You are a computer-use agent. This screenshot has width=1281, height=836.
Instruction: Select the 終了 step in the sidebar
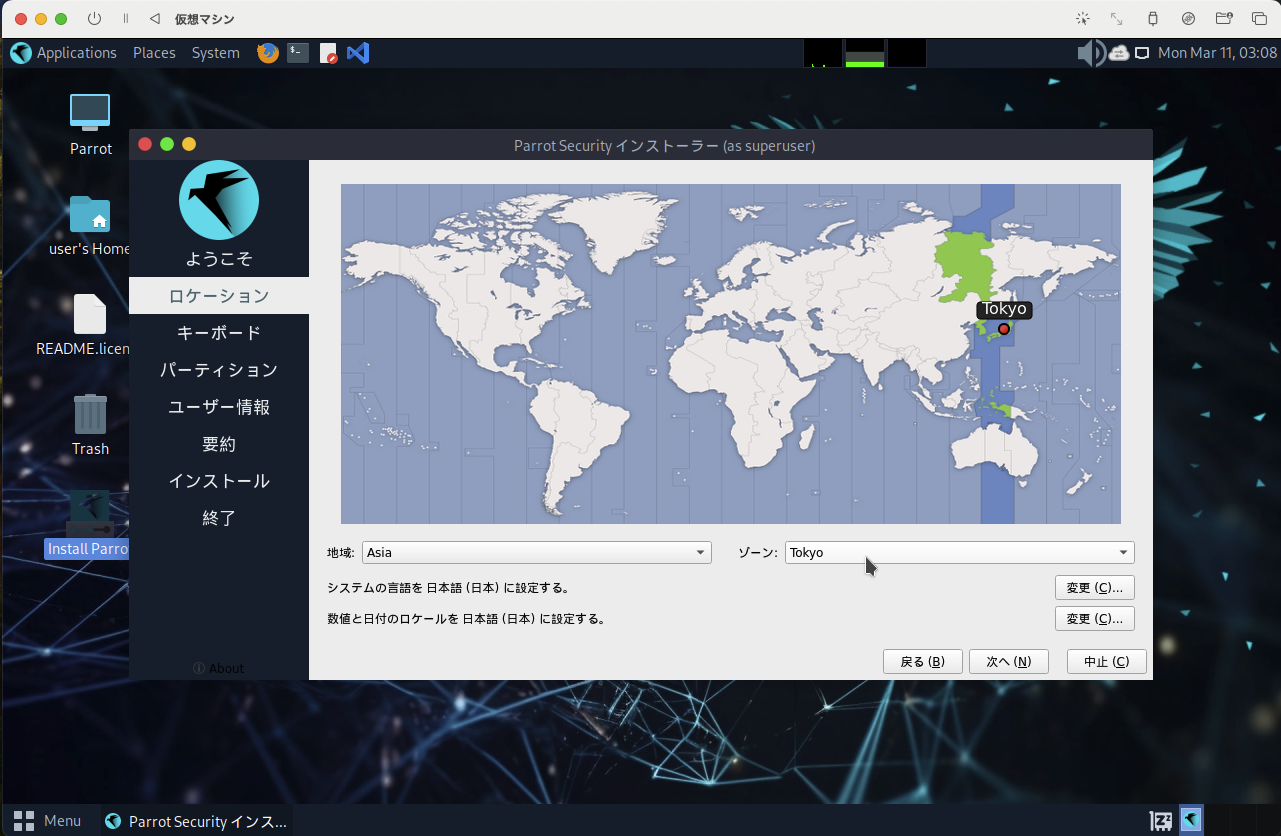(x=219, y=518)
